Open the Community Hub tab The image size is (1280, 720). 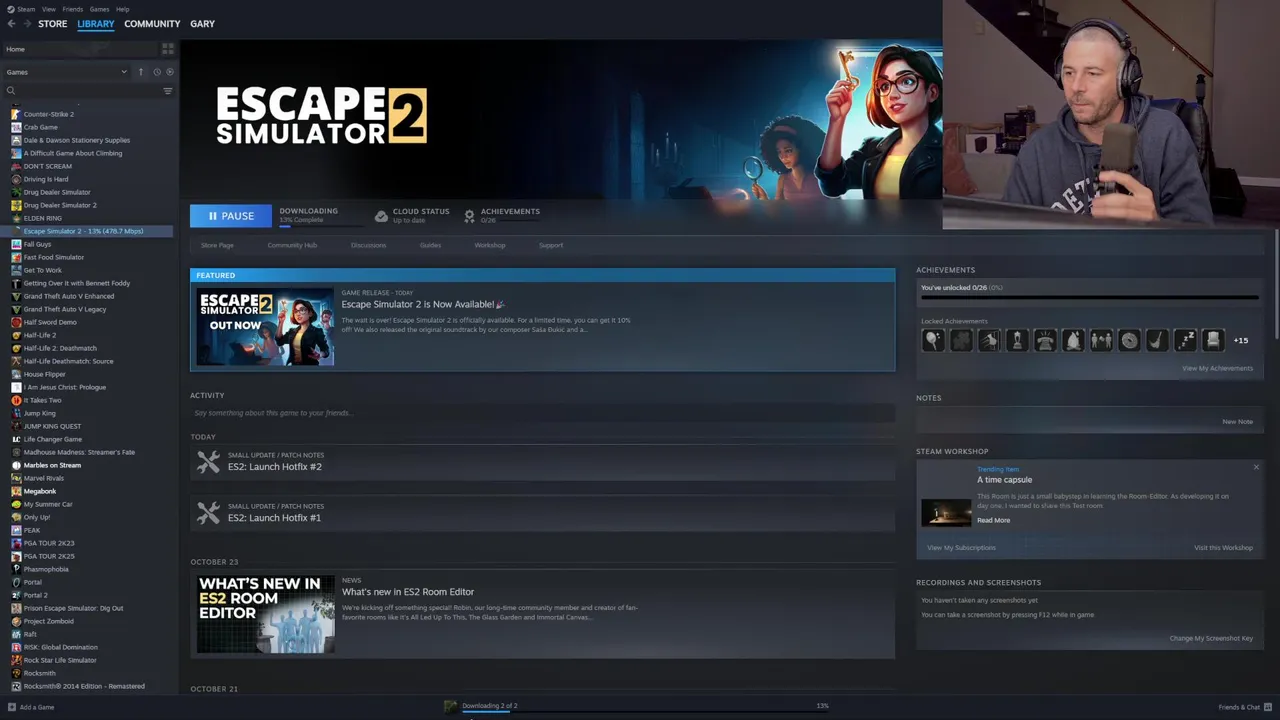click(292, 245)
